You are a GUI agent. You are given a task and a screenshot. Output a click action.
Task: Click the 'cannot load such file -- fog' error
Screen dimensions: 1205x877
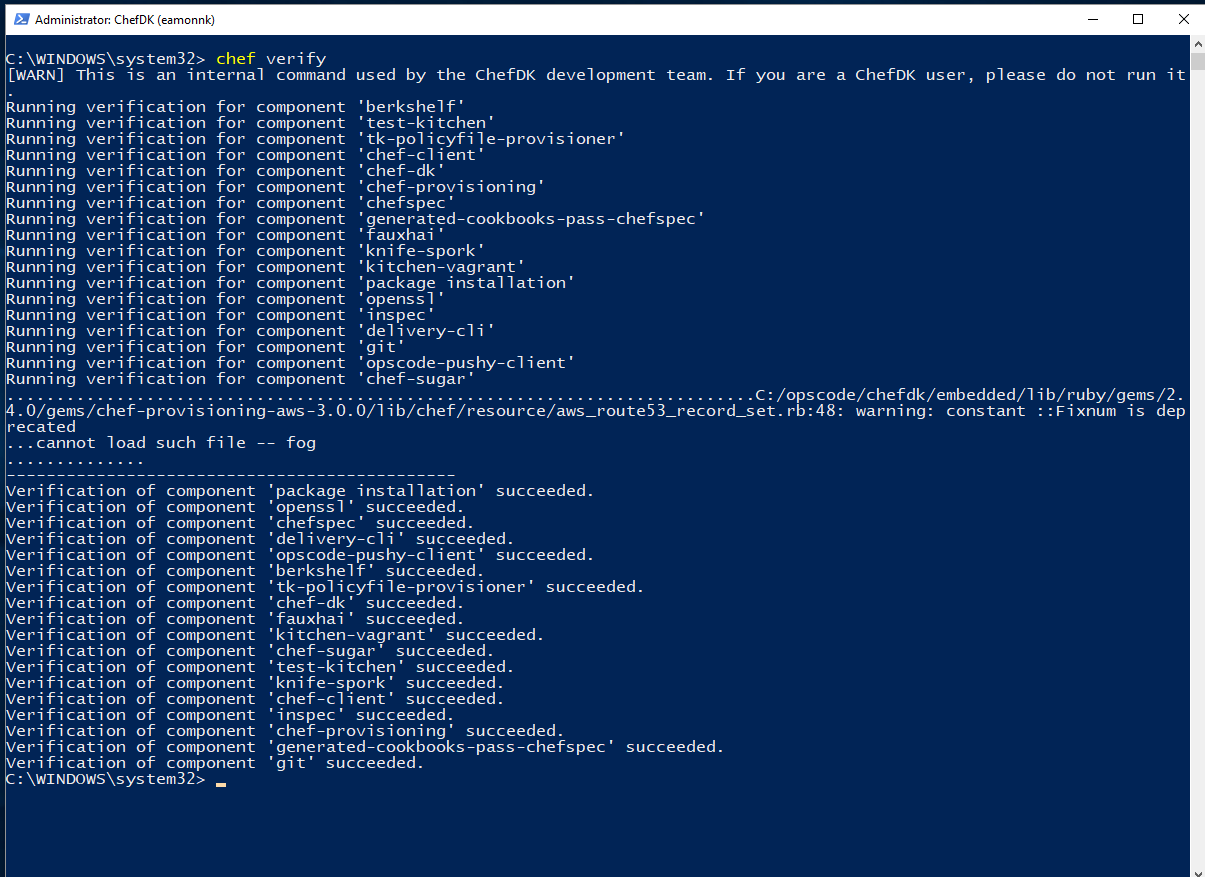[x=160, y=442]
